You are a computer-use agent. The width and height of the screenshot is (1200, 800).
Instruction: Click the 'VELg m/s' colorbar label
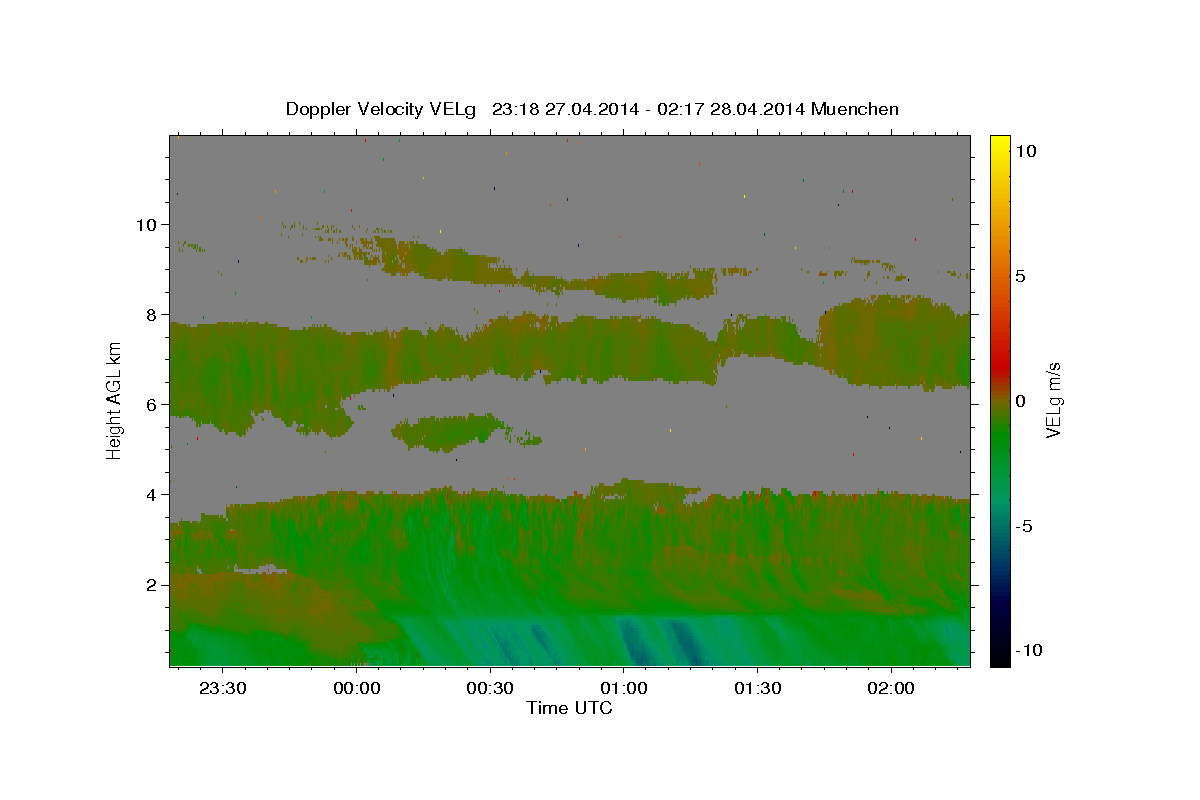tap(1053, 400)
